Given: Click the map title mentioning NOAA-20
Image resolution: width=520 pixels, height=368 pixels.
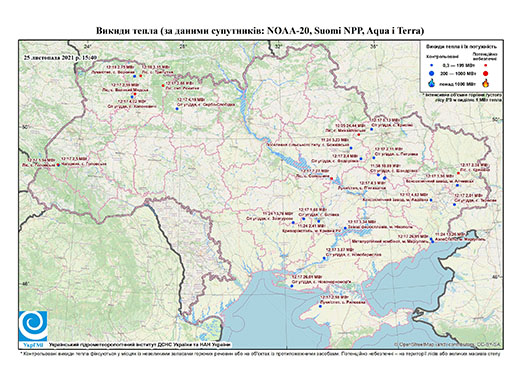Looking at the screenshot, I should coord(260,31).
